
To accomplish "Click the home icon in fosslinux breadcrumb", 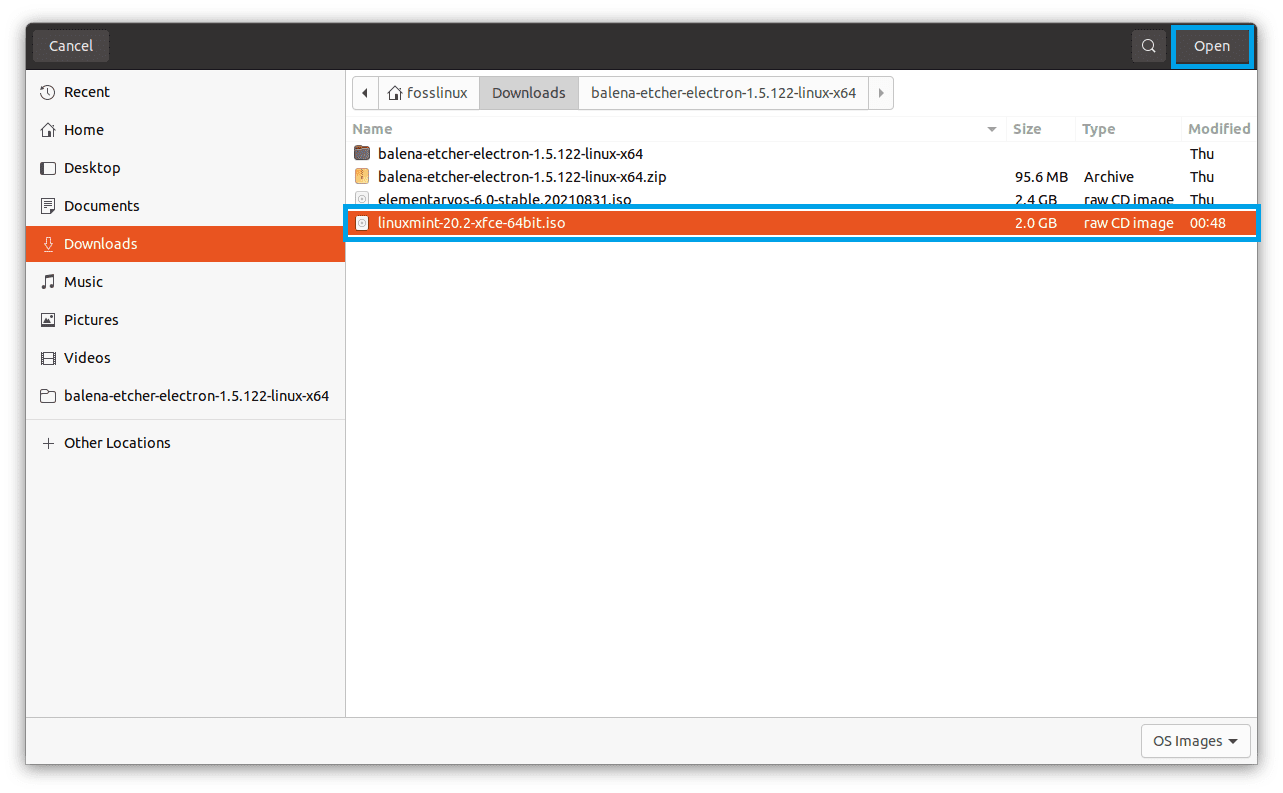I will pos(395,93).
